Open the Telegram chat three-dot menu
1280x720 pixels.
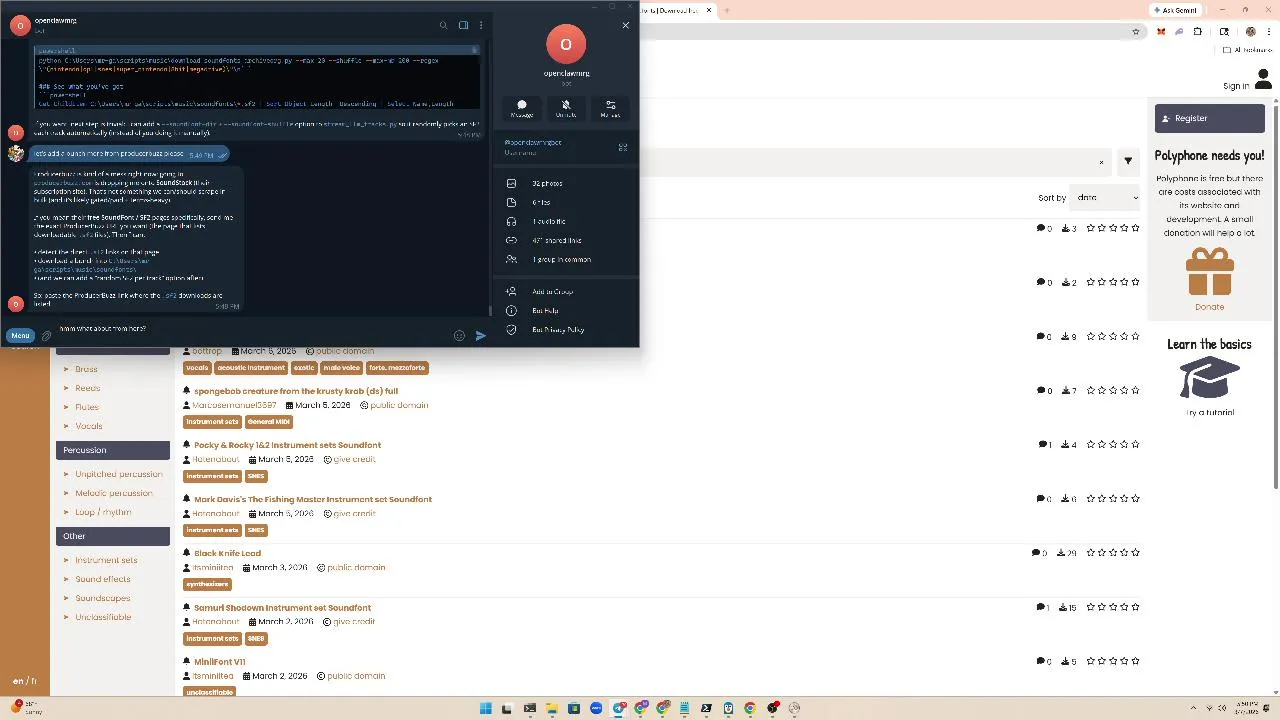(481, 25)
